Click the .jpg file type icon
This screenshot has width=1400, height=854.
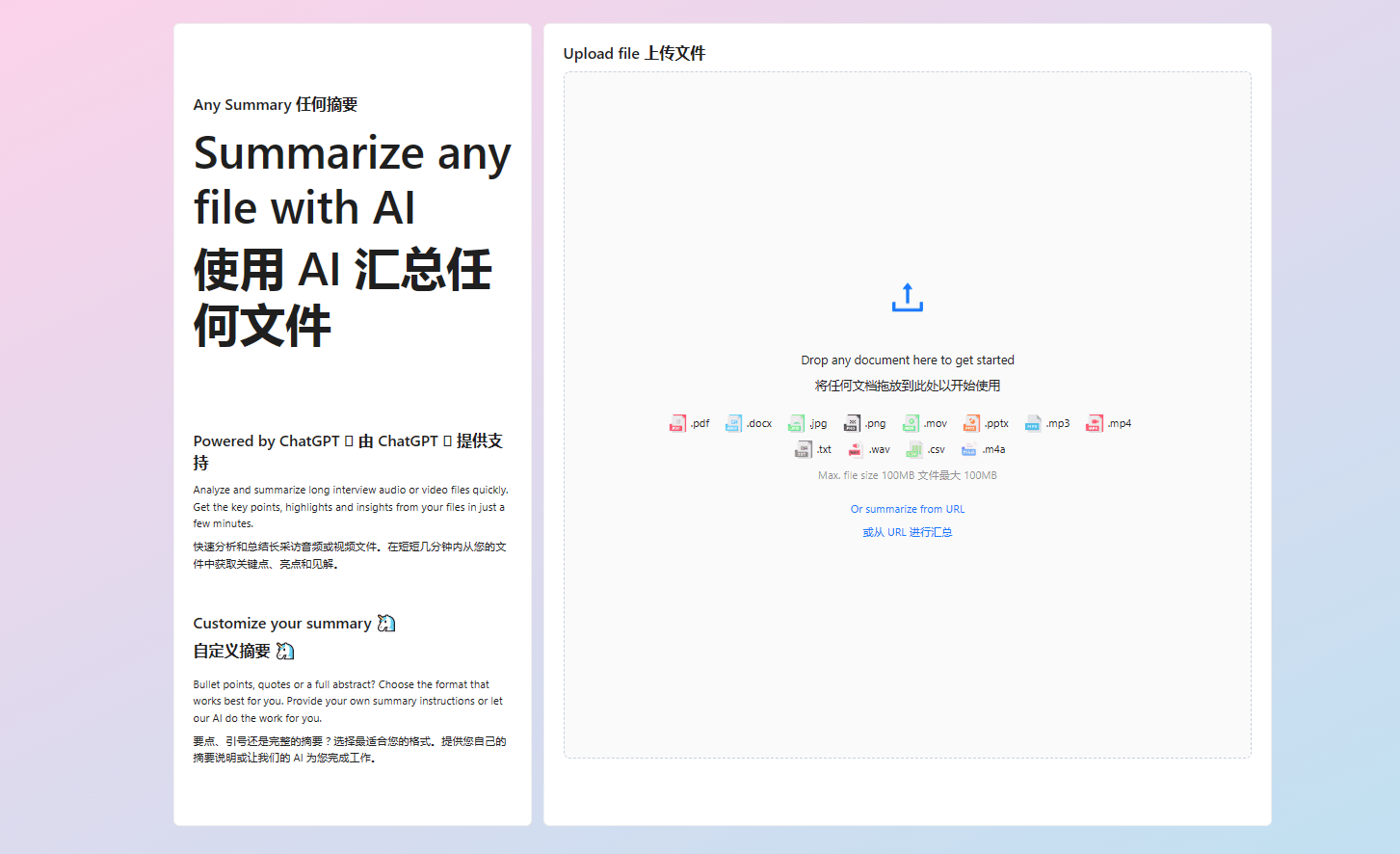coord(796,423)
